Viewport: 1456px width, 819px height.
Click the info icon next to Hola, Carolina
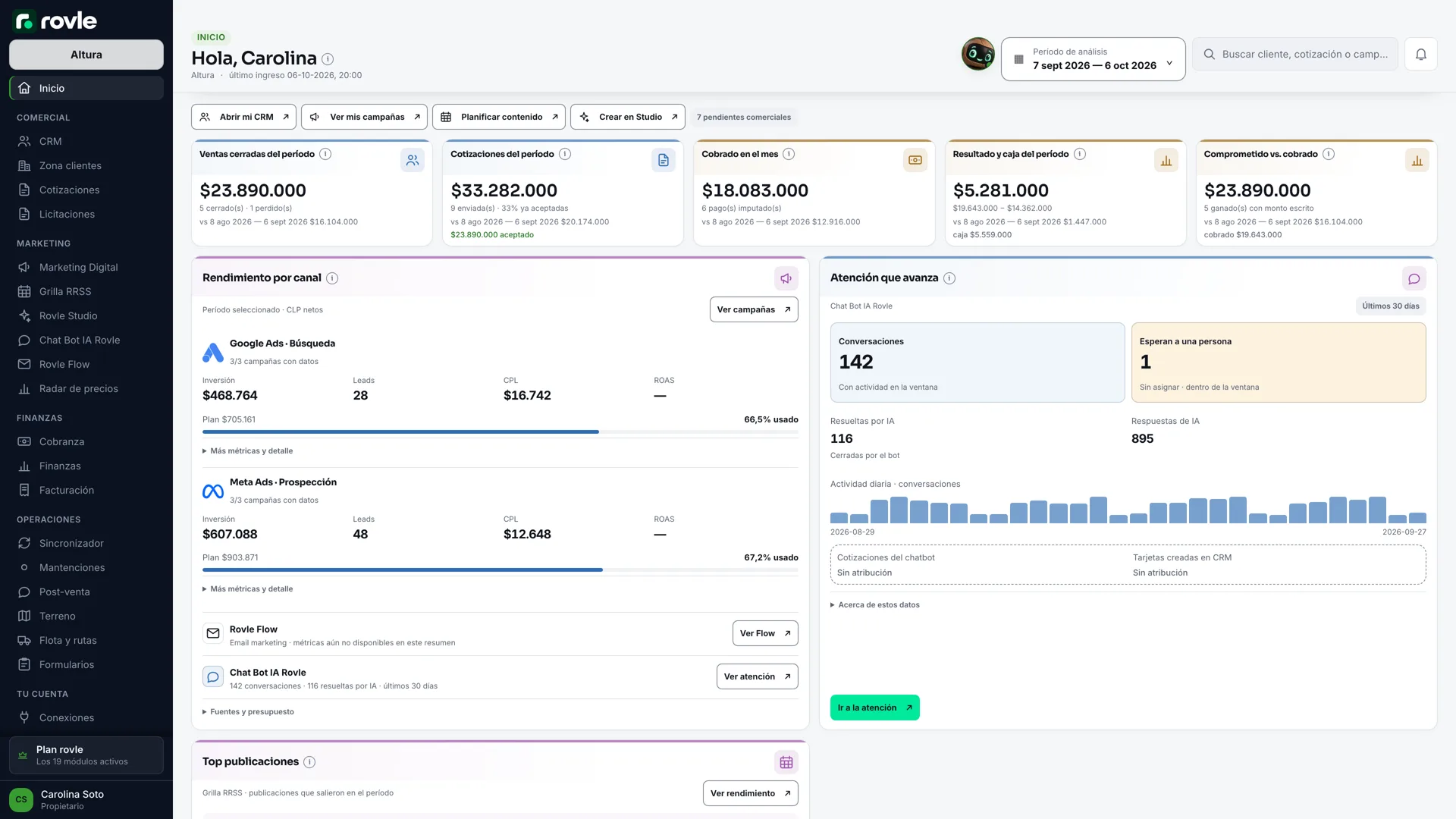328,59
